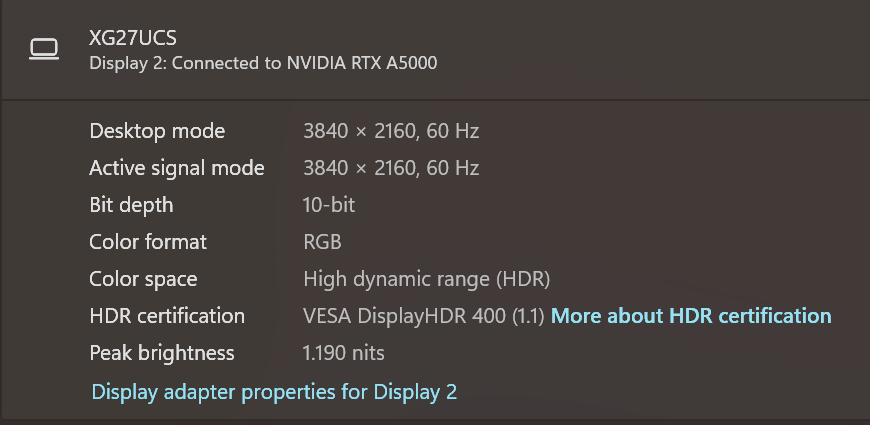Open 'Display adapter properties for Display 2'
This screenshot has height=425, width=870.
pyautogui.click(x=274, y=392)
